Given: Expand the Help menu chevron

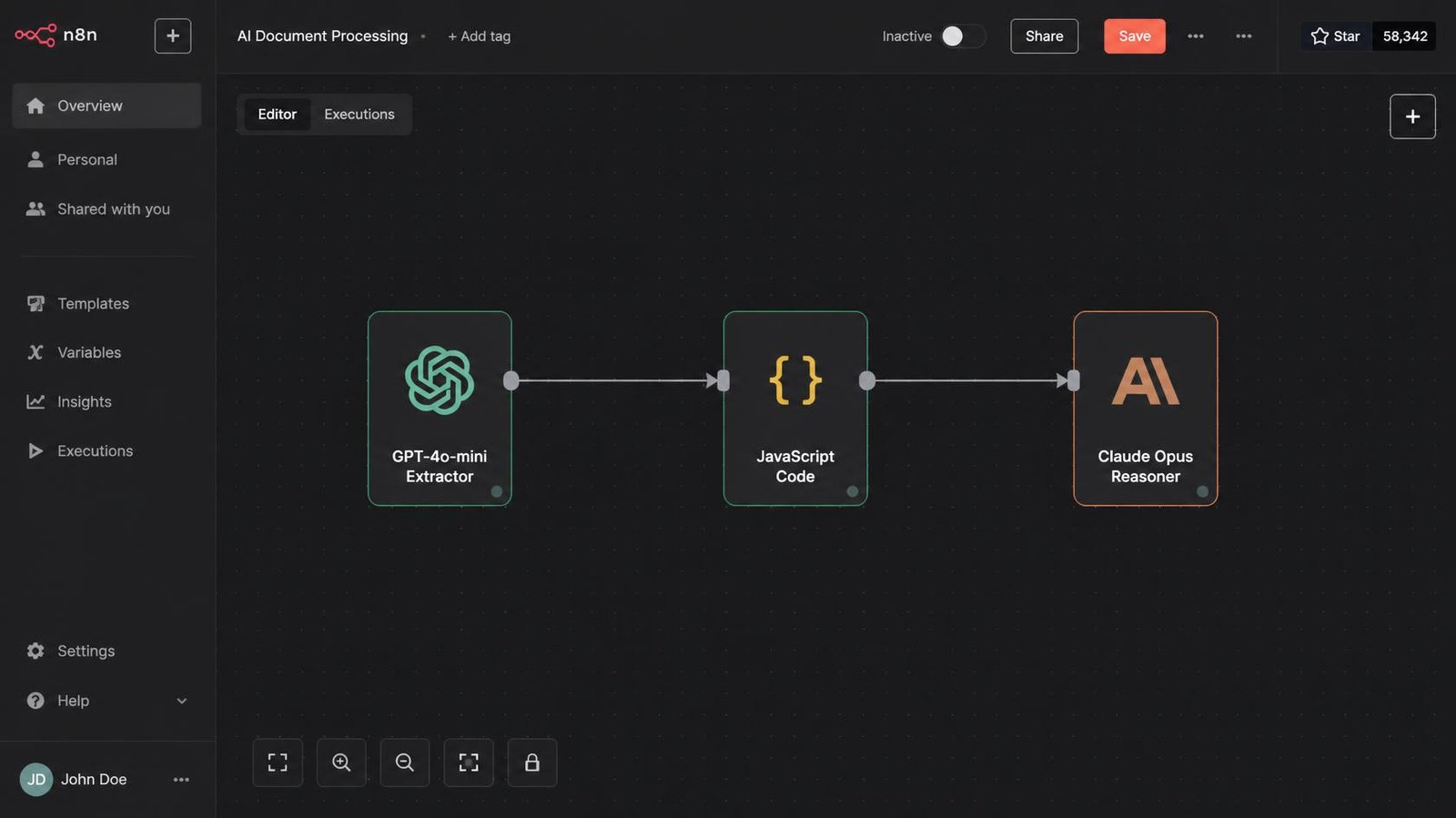Looking at the screenshot, I should 182,701.
